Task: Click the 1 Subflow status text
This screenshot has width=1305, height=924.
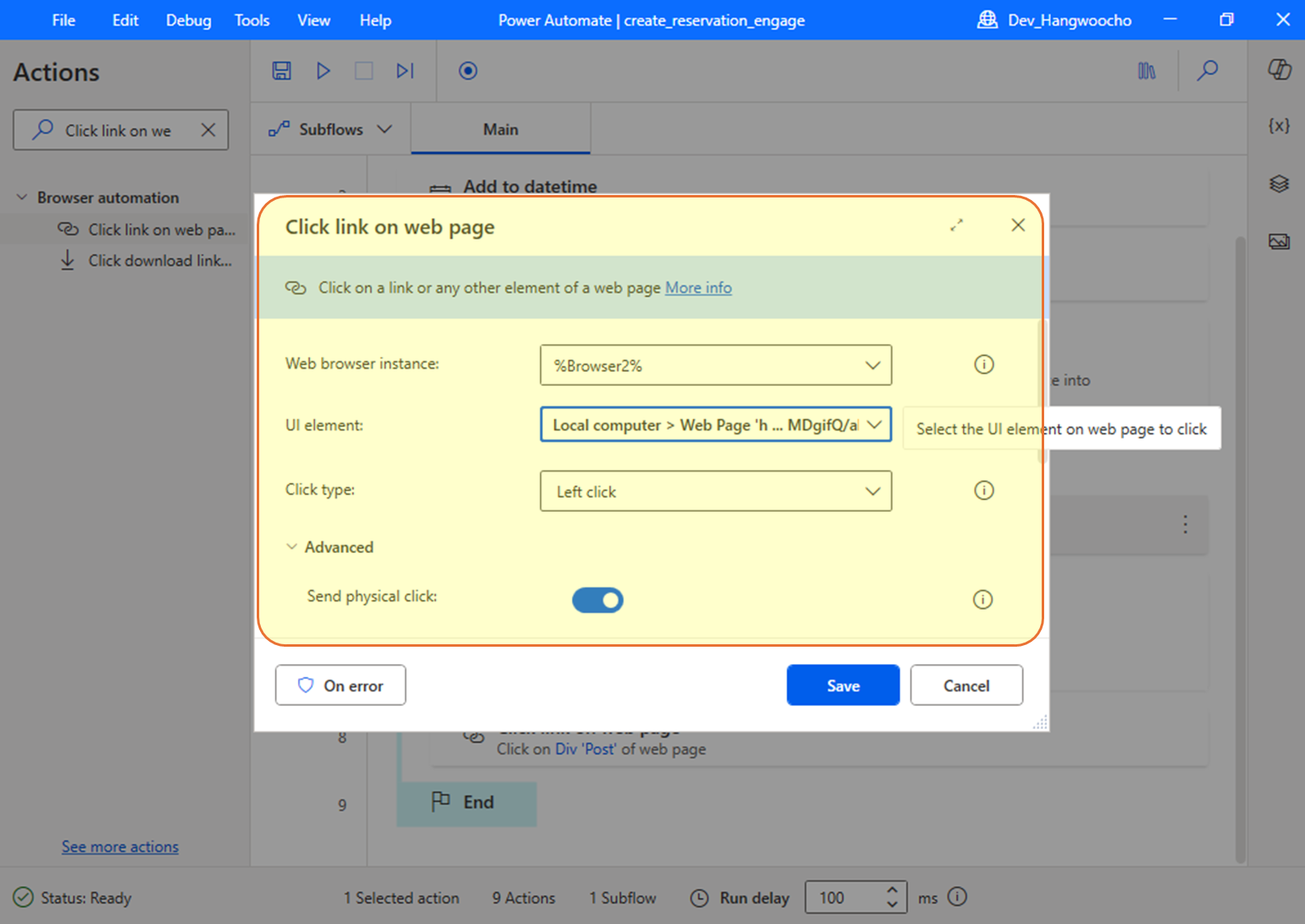Action: click(623, 898)
